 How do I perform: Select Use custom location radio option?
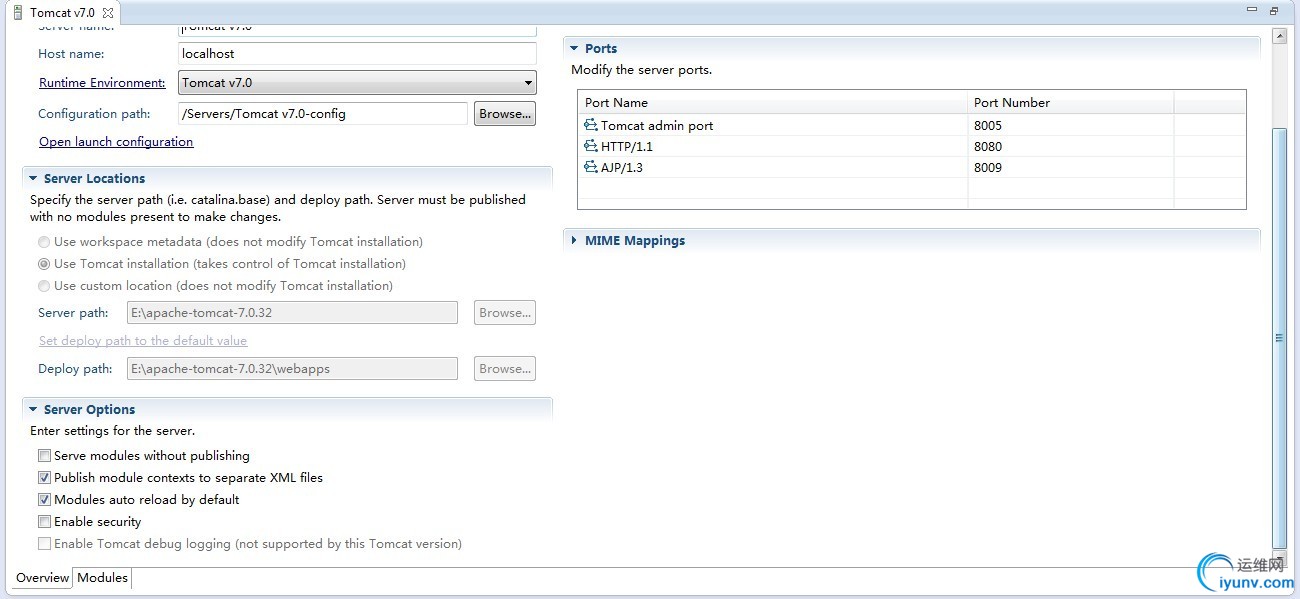pyautogui.click(x=44, y=286)
